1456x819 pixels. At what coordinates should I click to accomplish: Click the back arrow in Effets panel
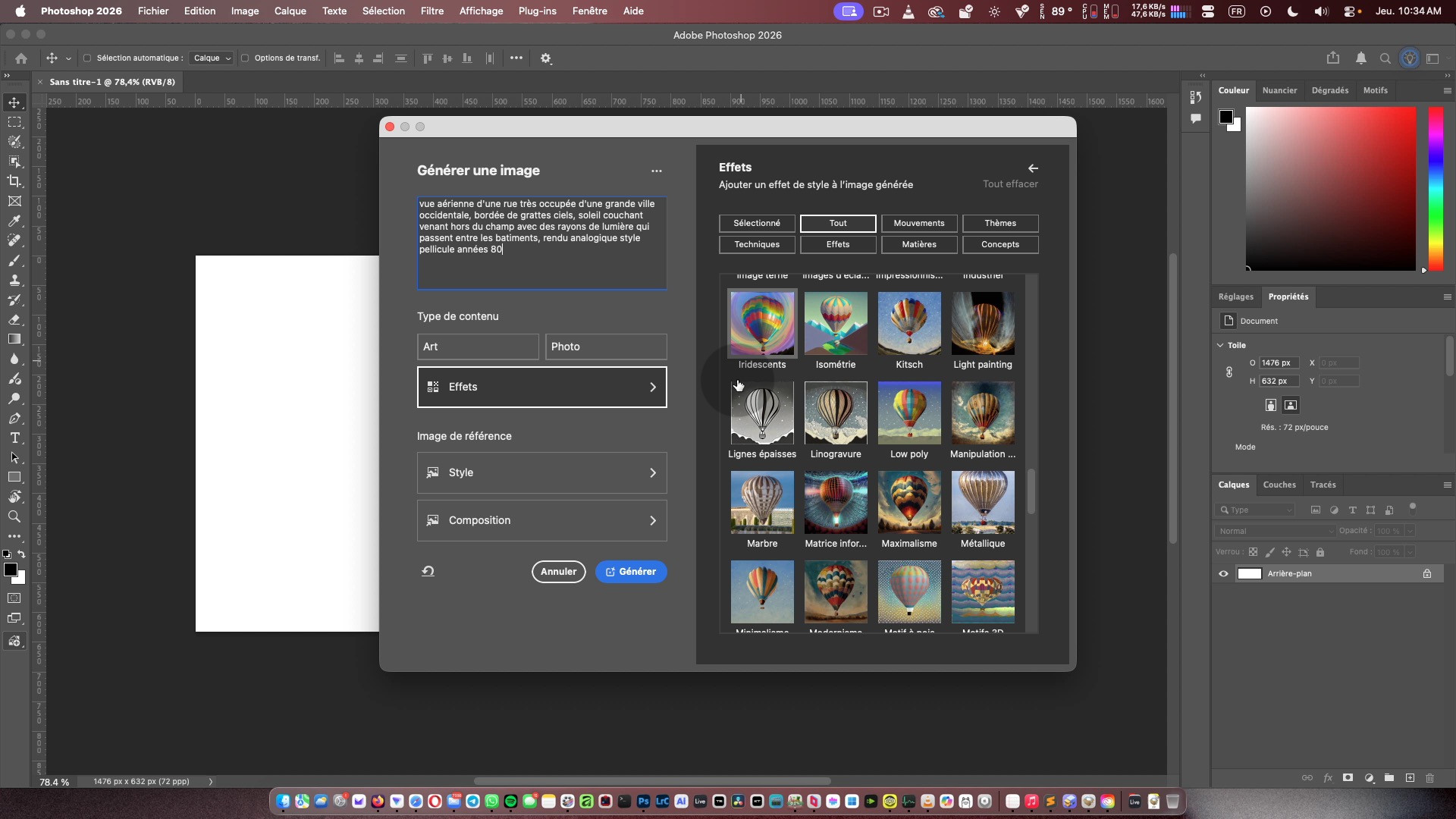1033,168
